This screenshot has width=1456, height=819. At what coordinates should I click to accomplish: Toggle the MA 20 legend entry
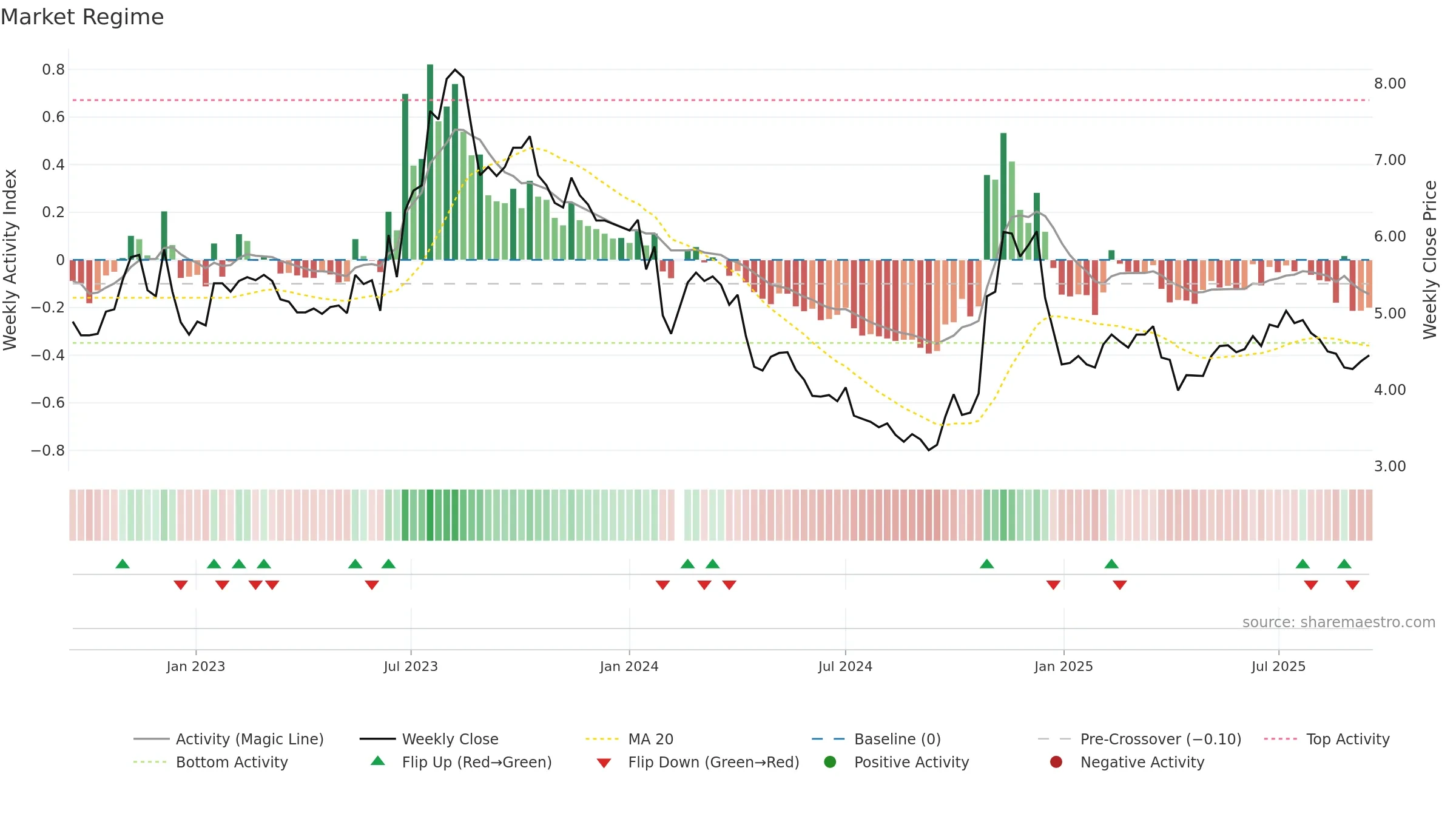coord(630,739)
